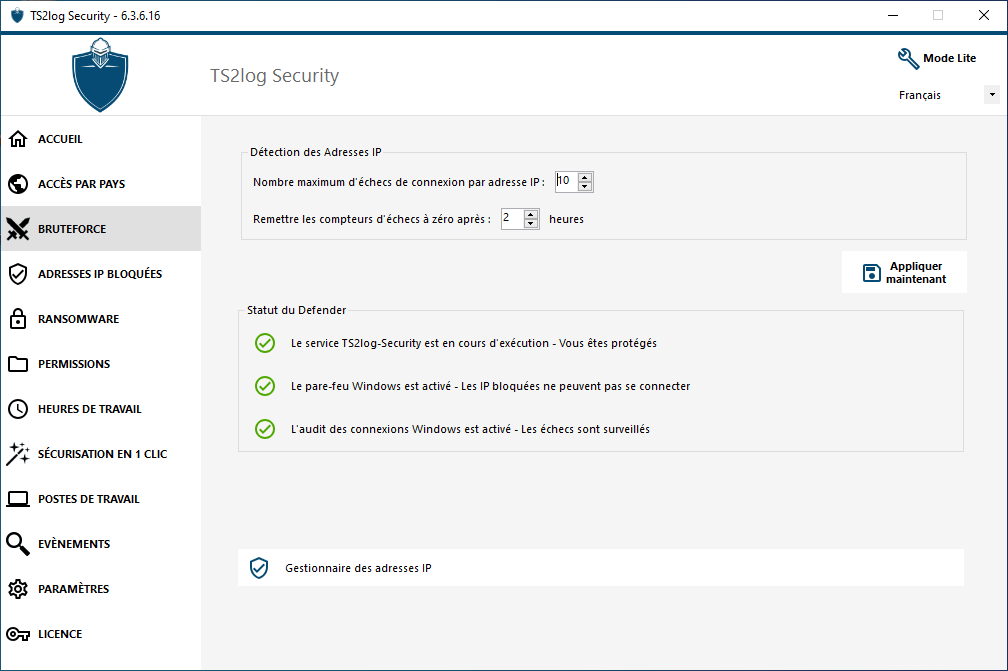This screenshot has width=1008, height=671.
Task: Click the 'Le pare-feu Windows est activé' text
Action: pyautogui.click(x=490, y=386)
